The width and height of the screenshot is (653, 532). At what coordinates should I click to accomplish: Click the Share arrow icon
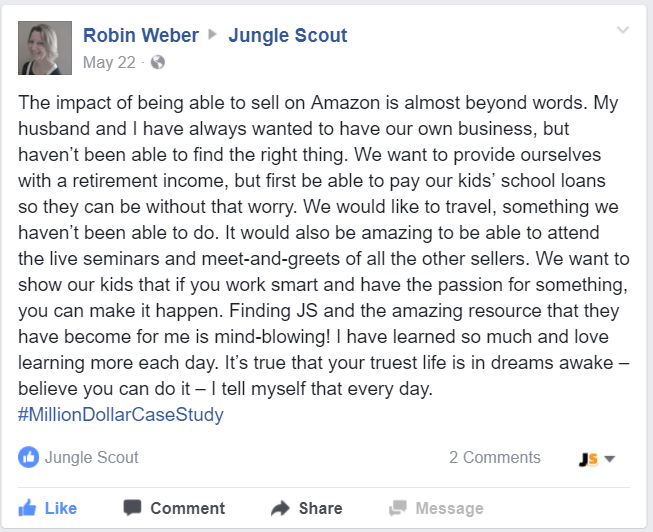[280, 507]
